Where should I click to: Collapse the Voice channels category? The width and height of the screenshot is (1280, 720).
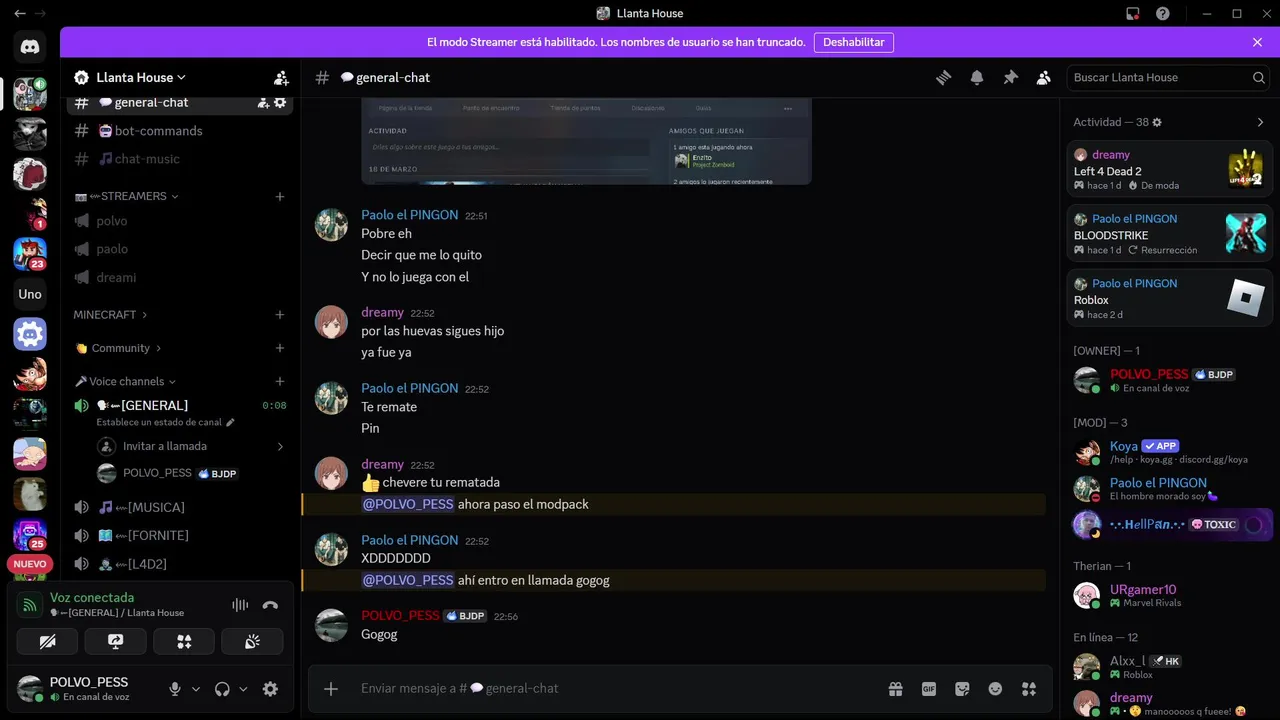coord(126,381)
